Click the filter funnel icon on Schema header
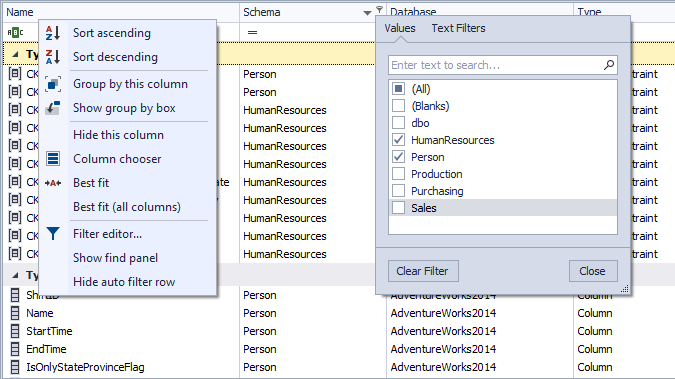The height and width of the screenshot is (379, 675). (379, 9)
